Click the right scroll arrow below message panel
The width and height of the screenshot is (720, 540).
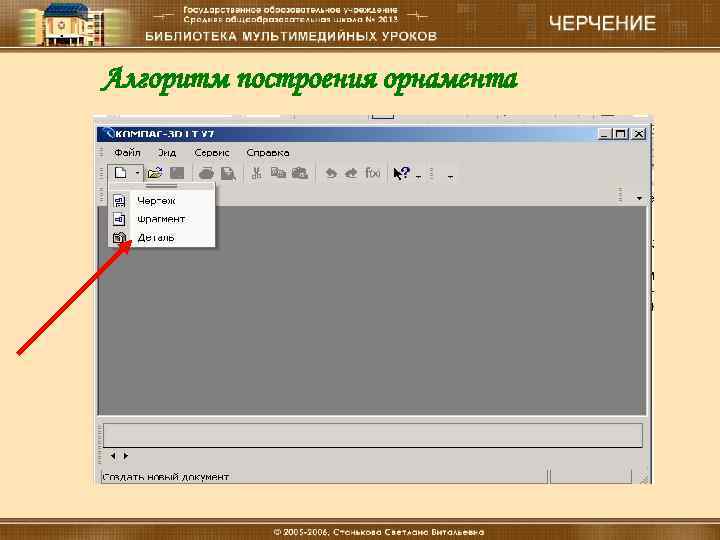click(125, 456)
